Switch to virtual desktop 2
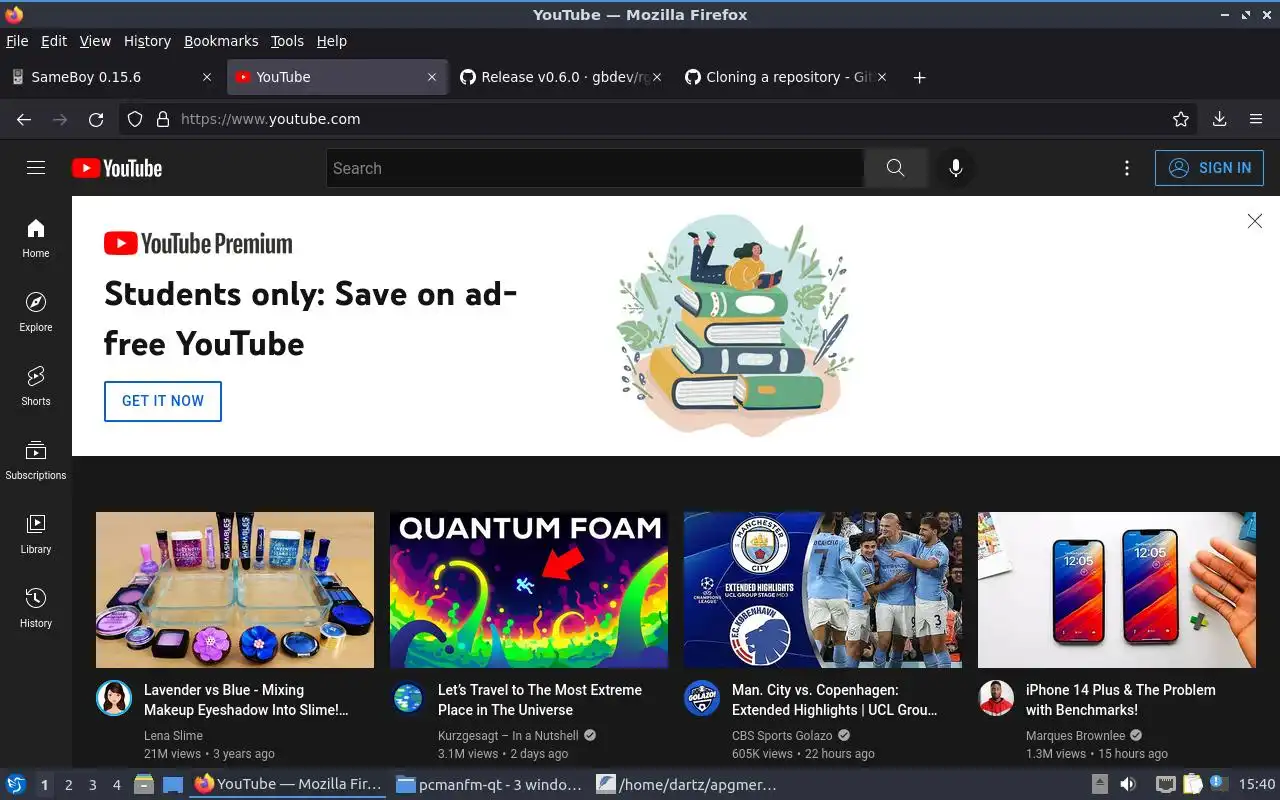This screenshot has height=800, width=1280. [68, 785]
